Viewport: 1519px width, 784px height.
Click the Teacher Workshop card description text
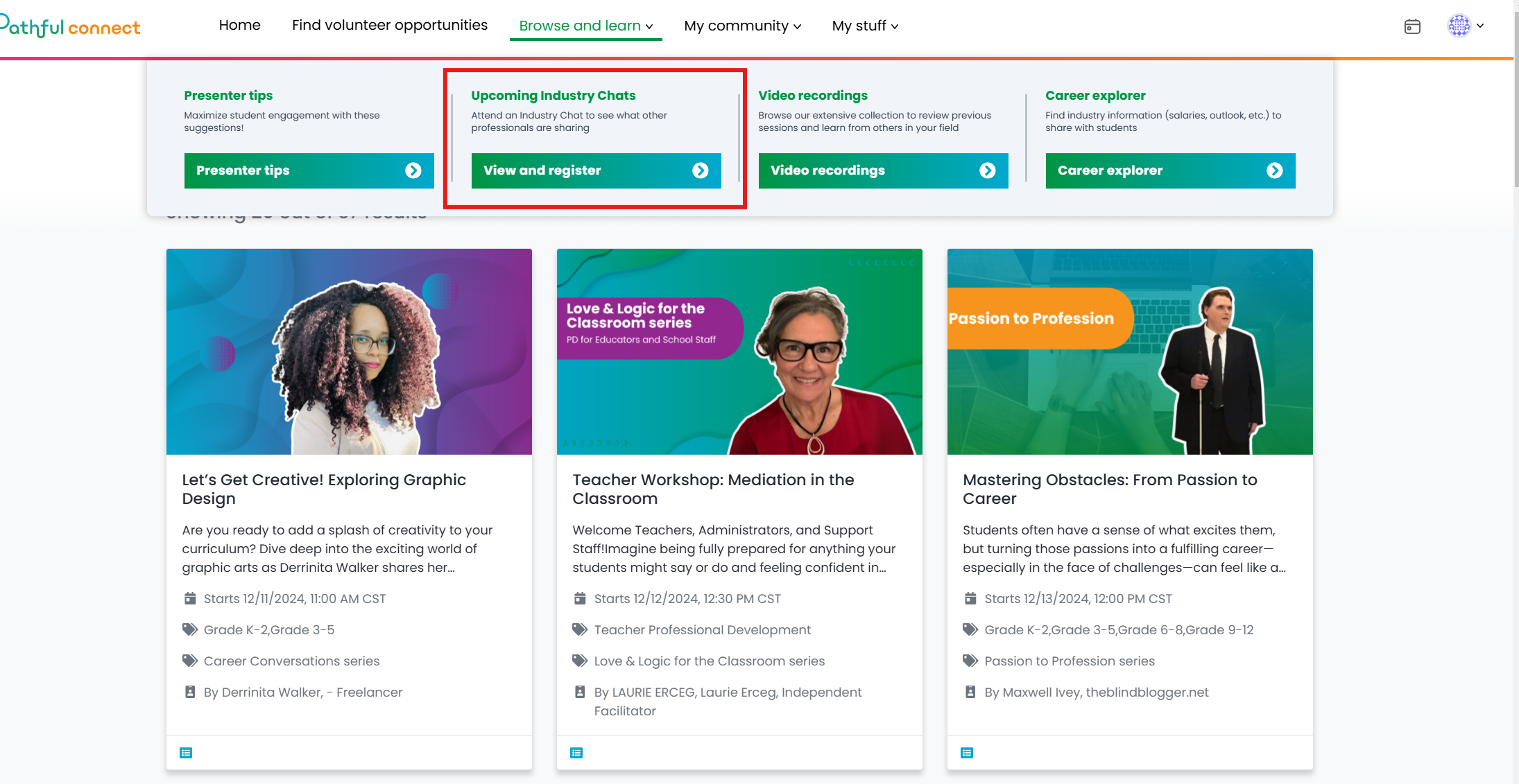pyautogui.click(x=734, y=548)
